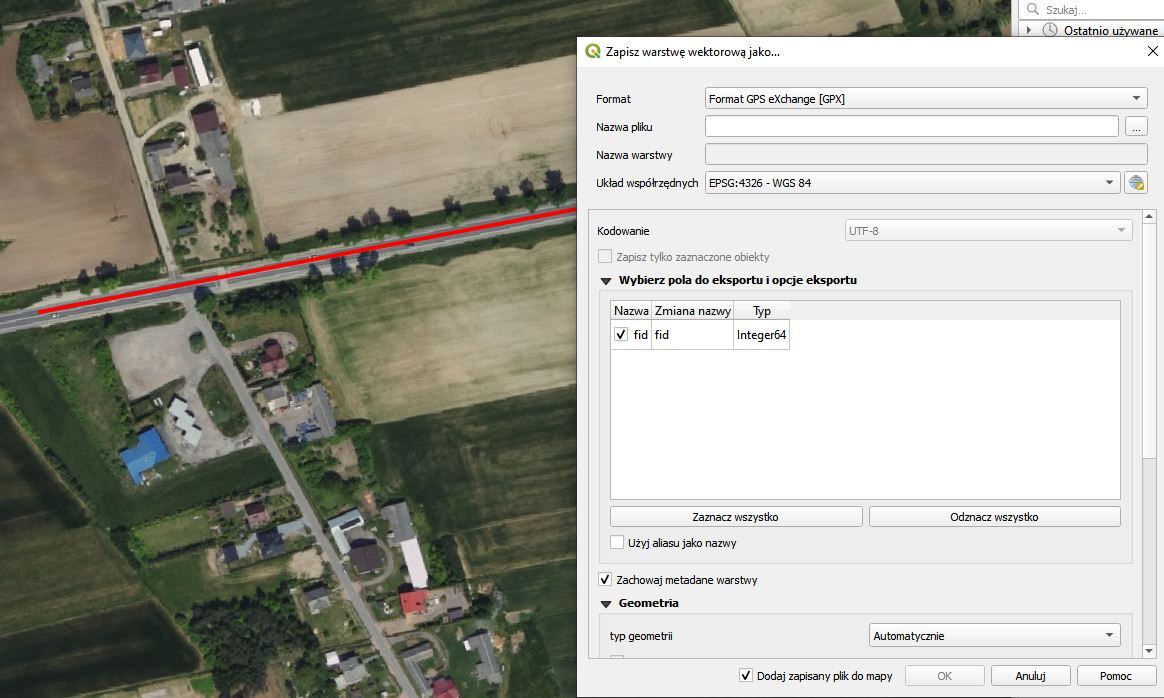Screen dimensions: 1164x698
Task: Enable Użyj aliasu jako nazwy
Action: (617, 543)
